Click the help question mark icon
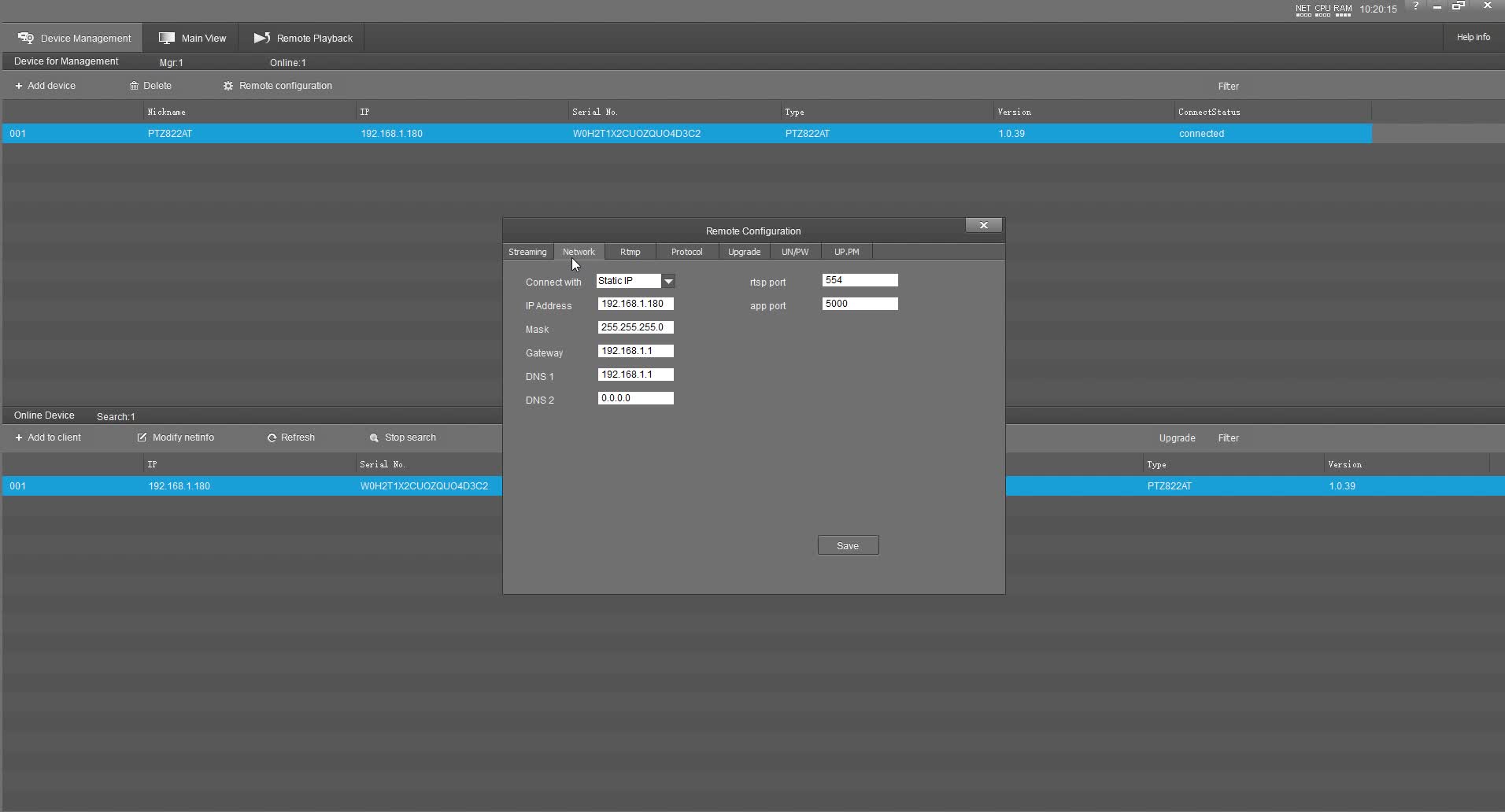1505x812 pixels. (x=1415, y=6)
